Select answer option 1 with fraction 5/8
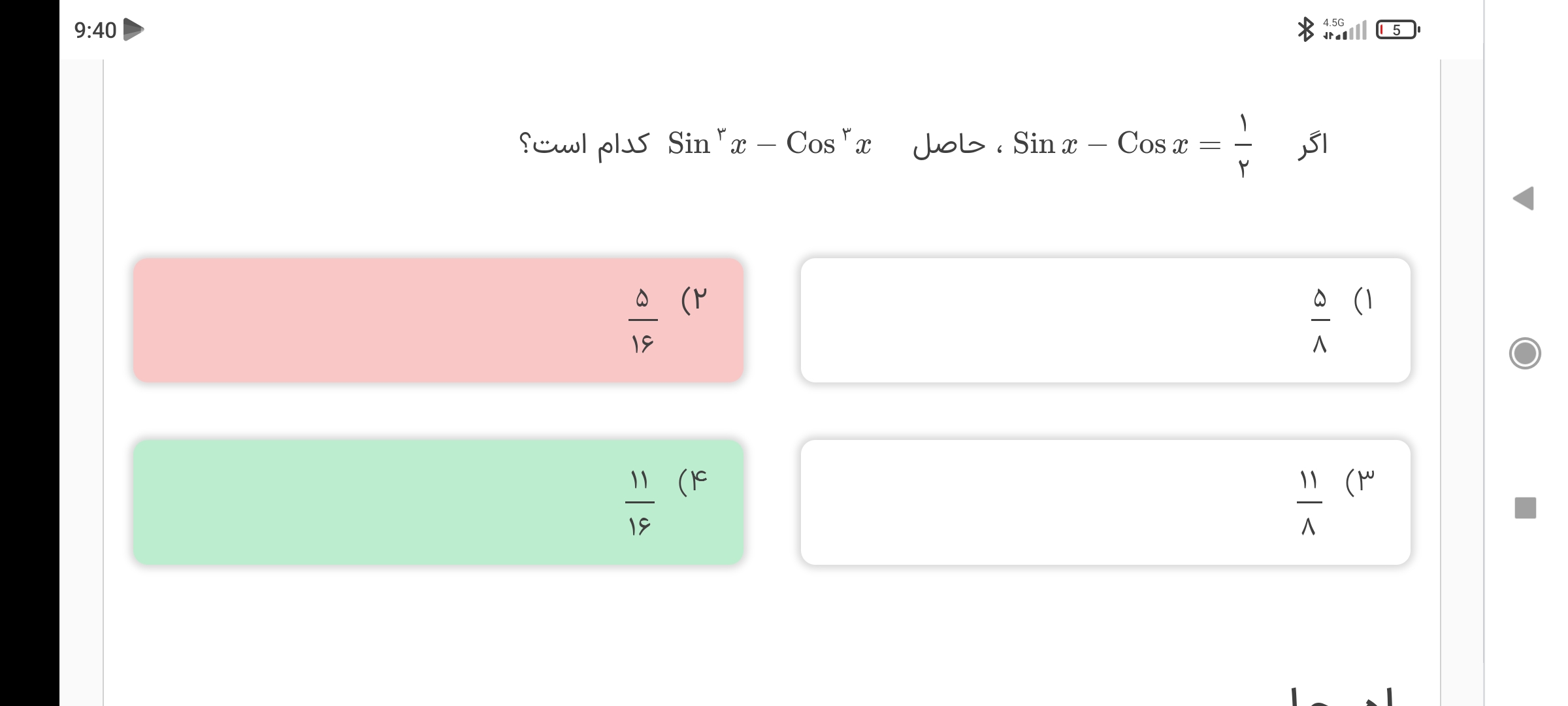1568x706 pixels. (x=1105, y=320)
